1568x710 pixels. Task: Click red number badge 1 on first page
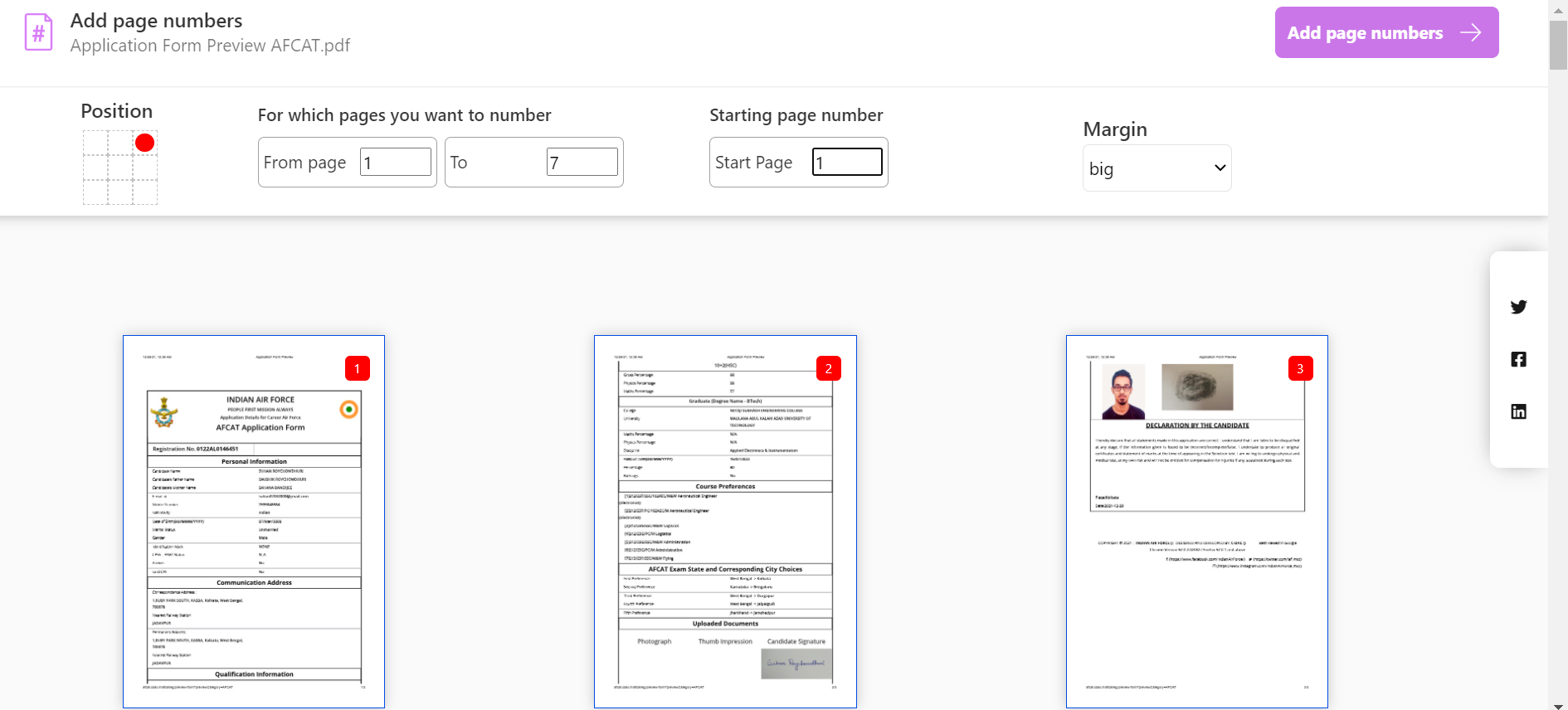(x=357, y=368)
